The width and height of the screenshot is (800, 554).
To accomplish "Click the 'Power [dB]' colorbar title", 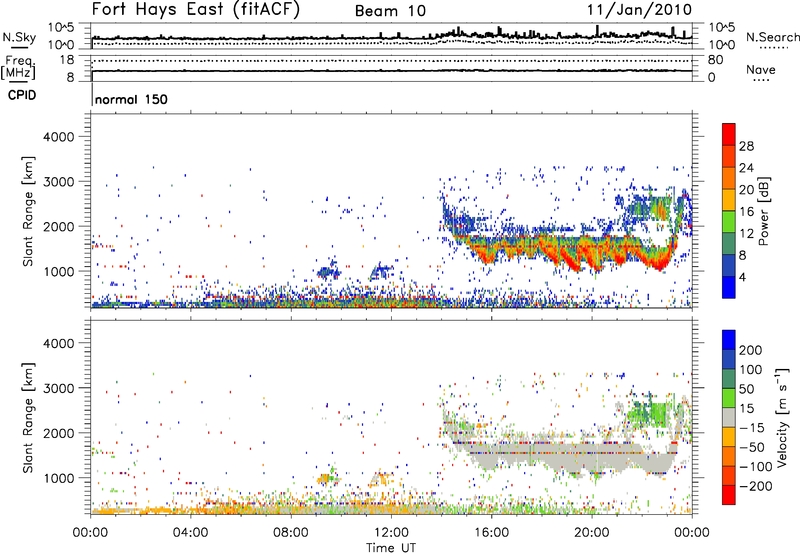I will 763,211.
